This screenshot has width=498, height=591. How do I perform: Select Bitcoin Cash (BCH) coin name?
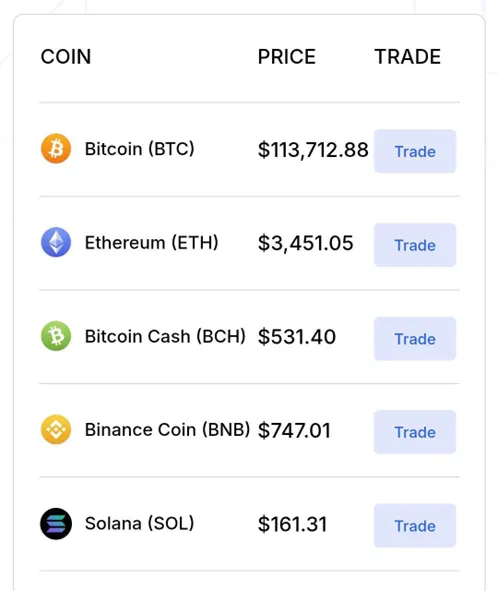coord(165,336)
